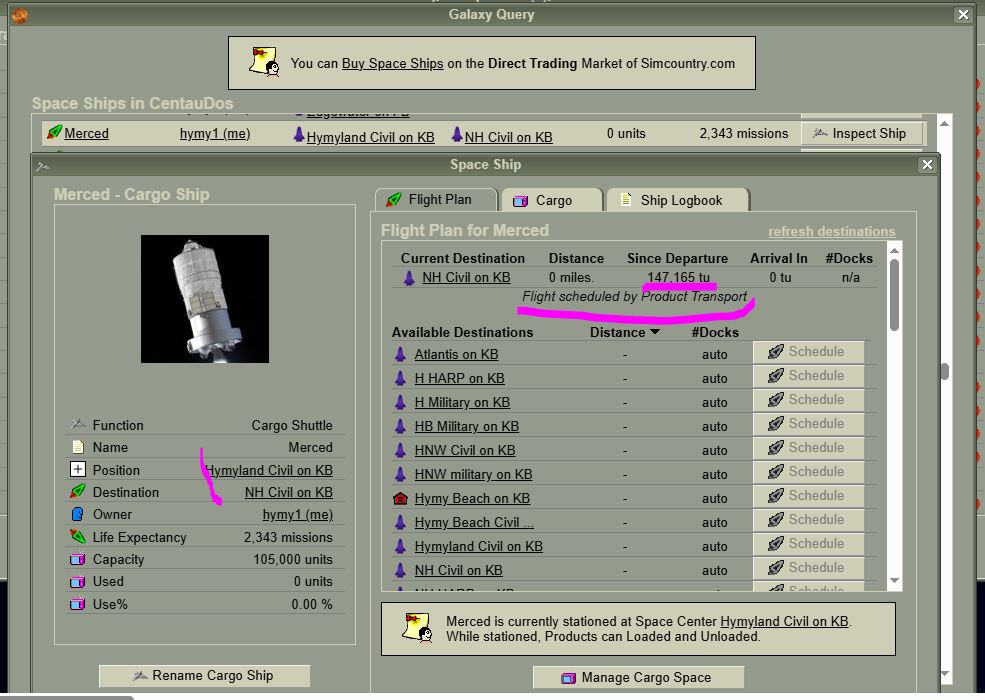Open Destination link NH Civil on KB
Image resolution: width=985 pixels, height=700 pixels.
288,492
